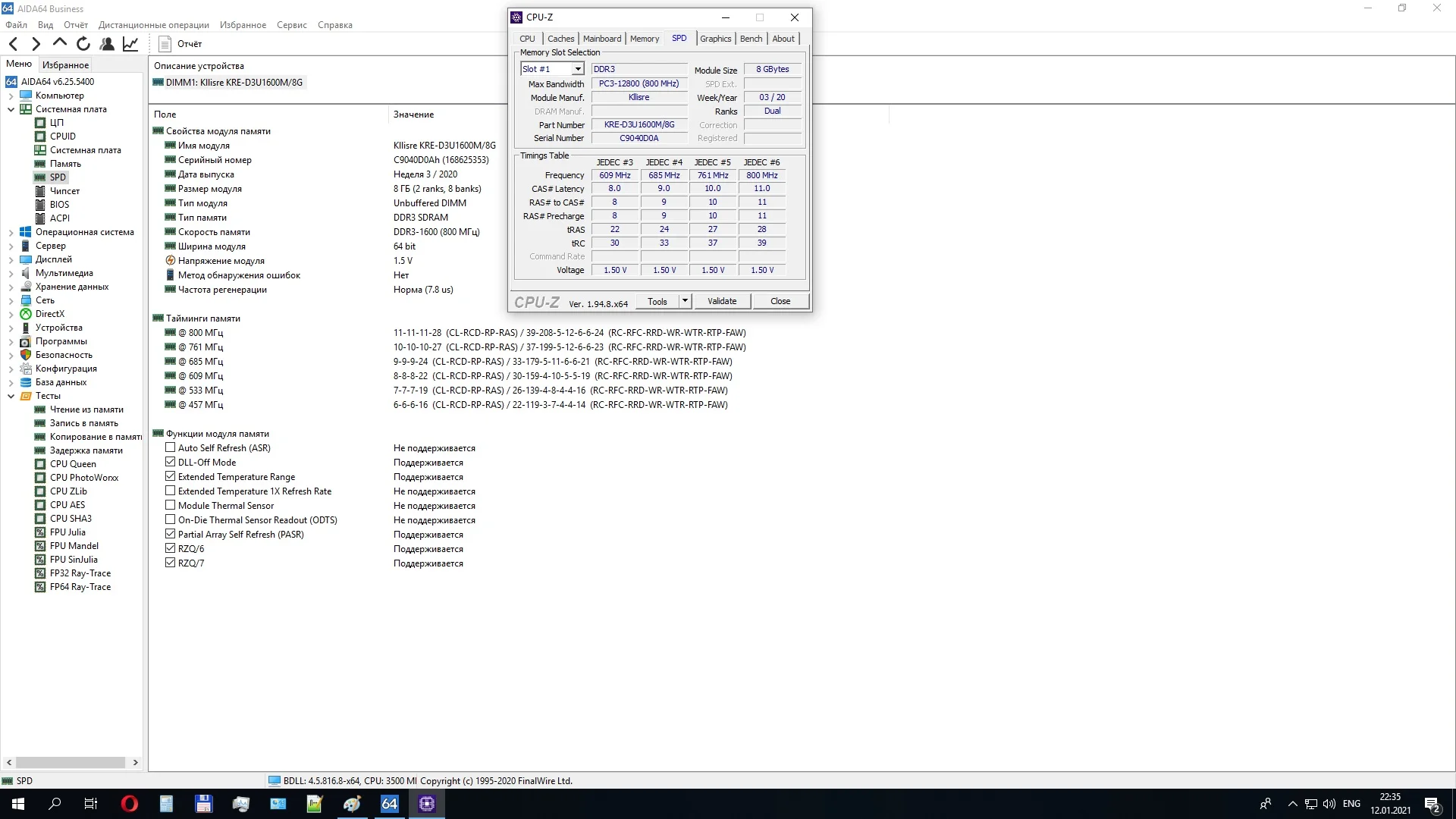Open Slot #1 memory slot dropdown
This screenshot has height=819, width=1456.
[x=578, y=69]
